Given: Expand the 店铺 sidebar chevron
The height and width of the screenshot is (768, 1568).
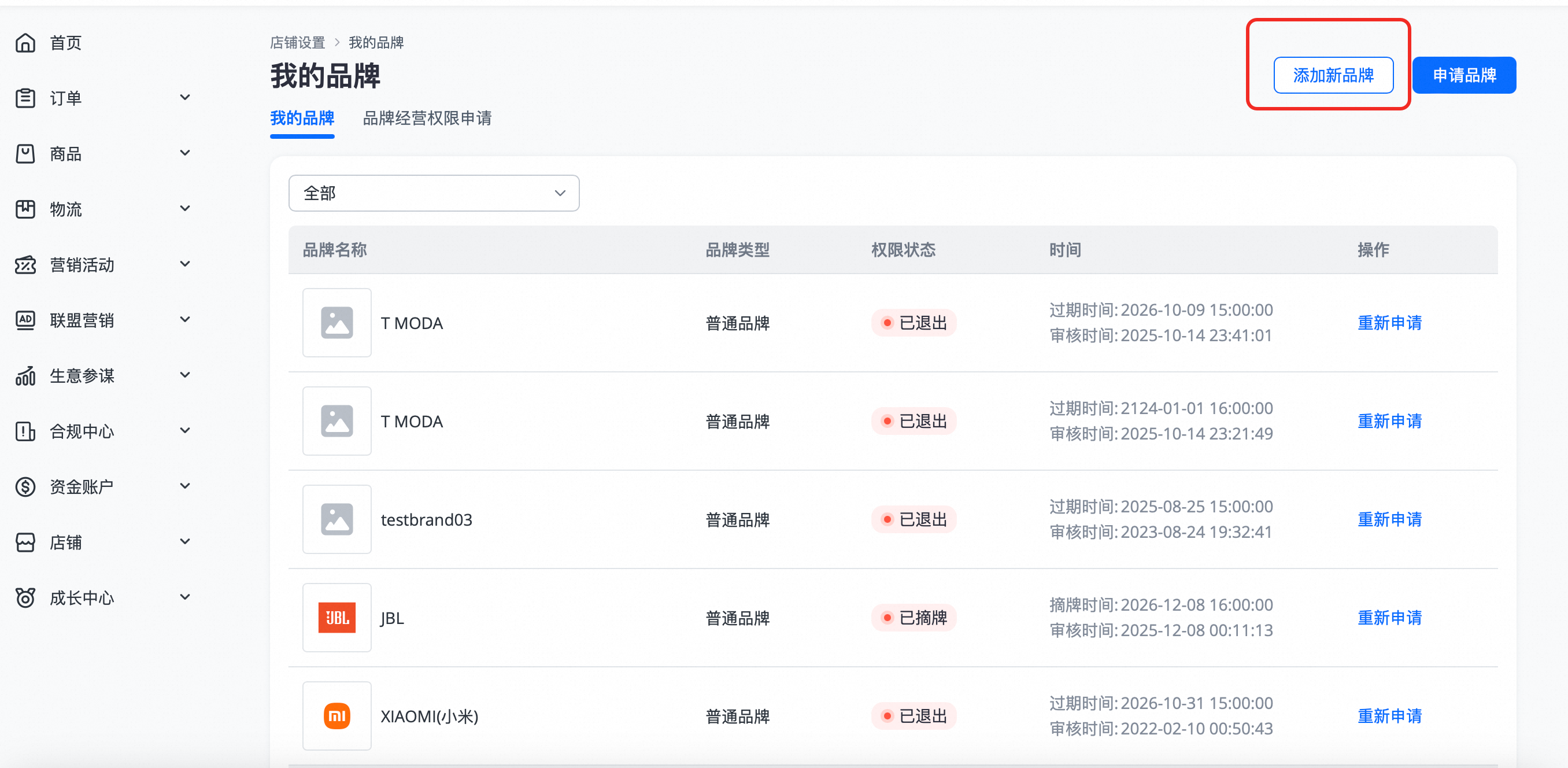Looking at the screenshot, I should tap(185, 541).
